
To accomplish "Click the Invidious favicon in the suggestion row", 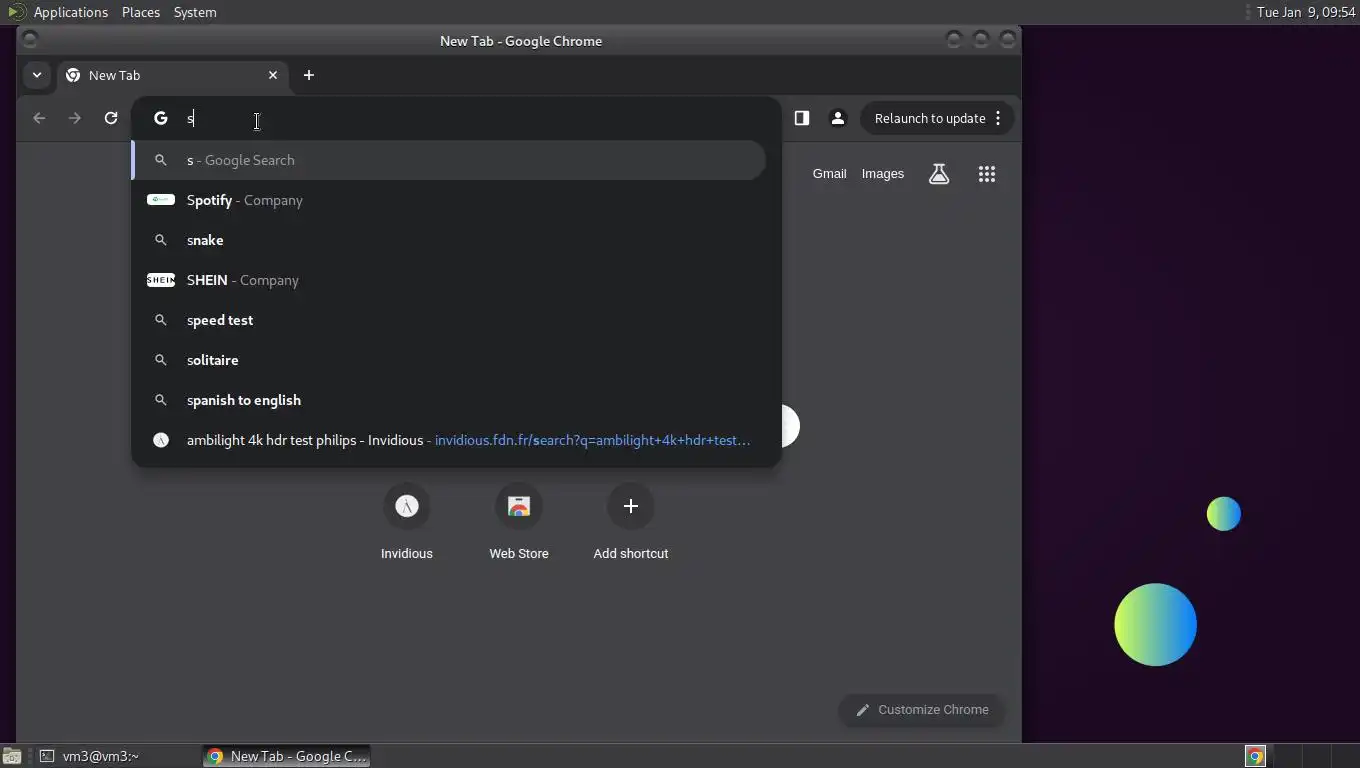I will coord(160,440).
